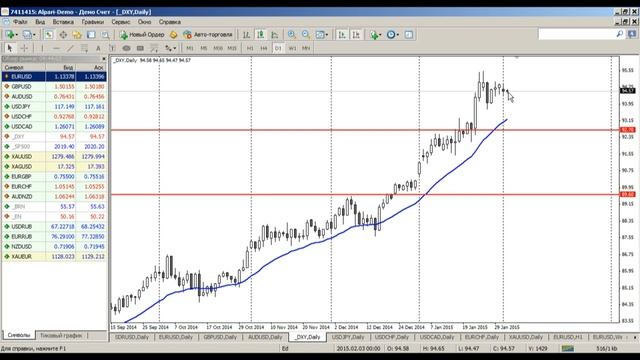The image size is (640, 360).
Task: Switch timeframe to M1
Action: (x=190, y=48)
